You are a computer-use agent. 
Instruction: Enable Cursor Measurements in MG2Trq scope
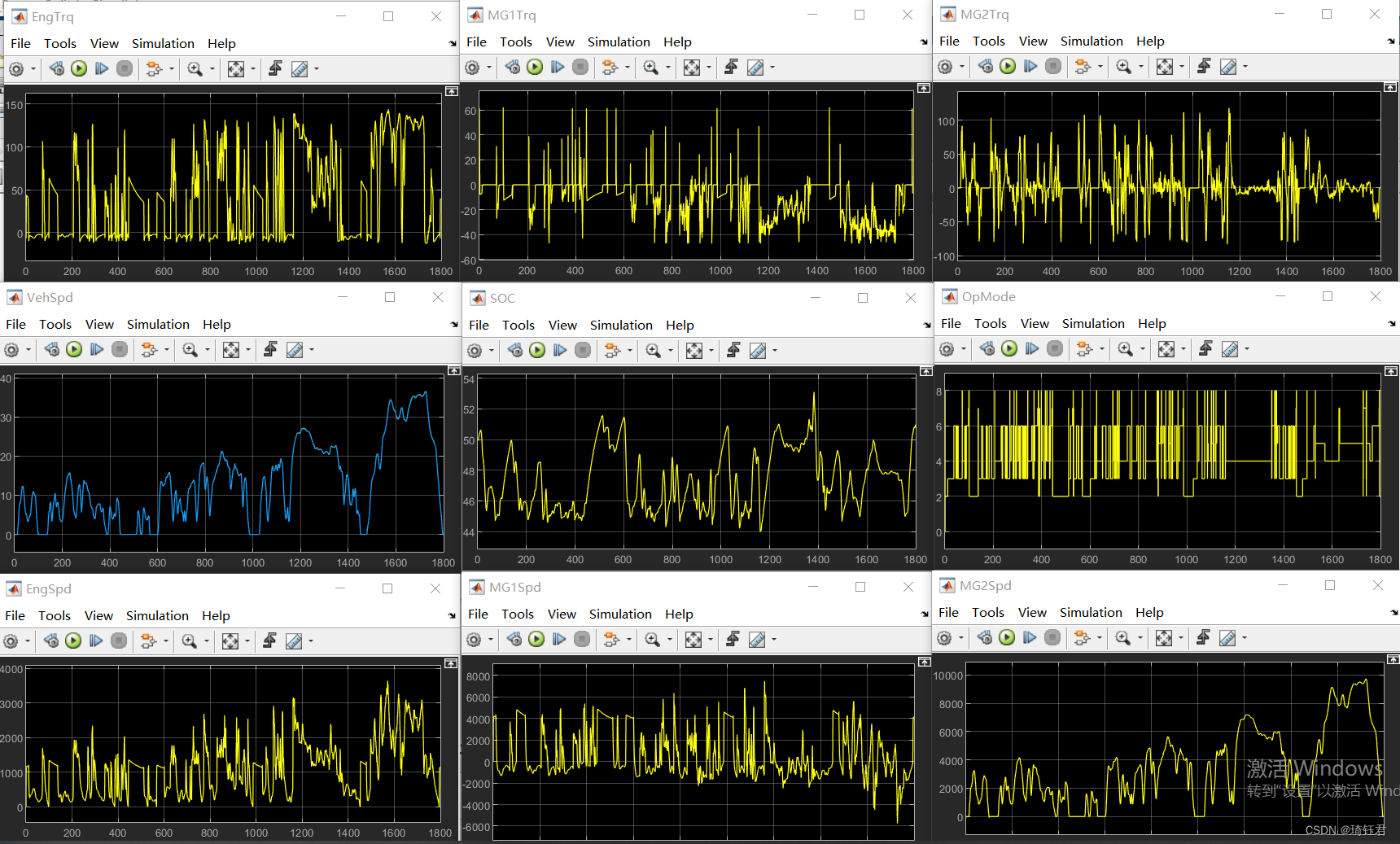(x=1228, y=67)
